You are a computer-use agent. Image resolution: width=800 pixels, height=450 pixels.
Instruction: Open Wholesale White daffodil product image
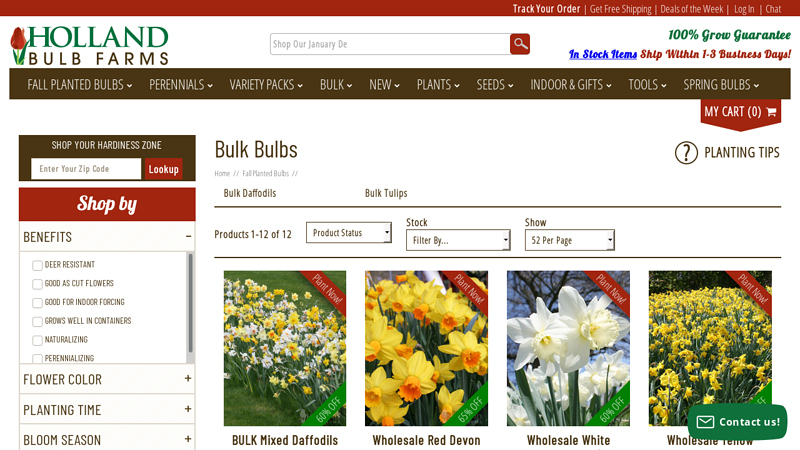568,348
